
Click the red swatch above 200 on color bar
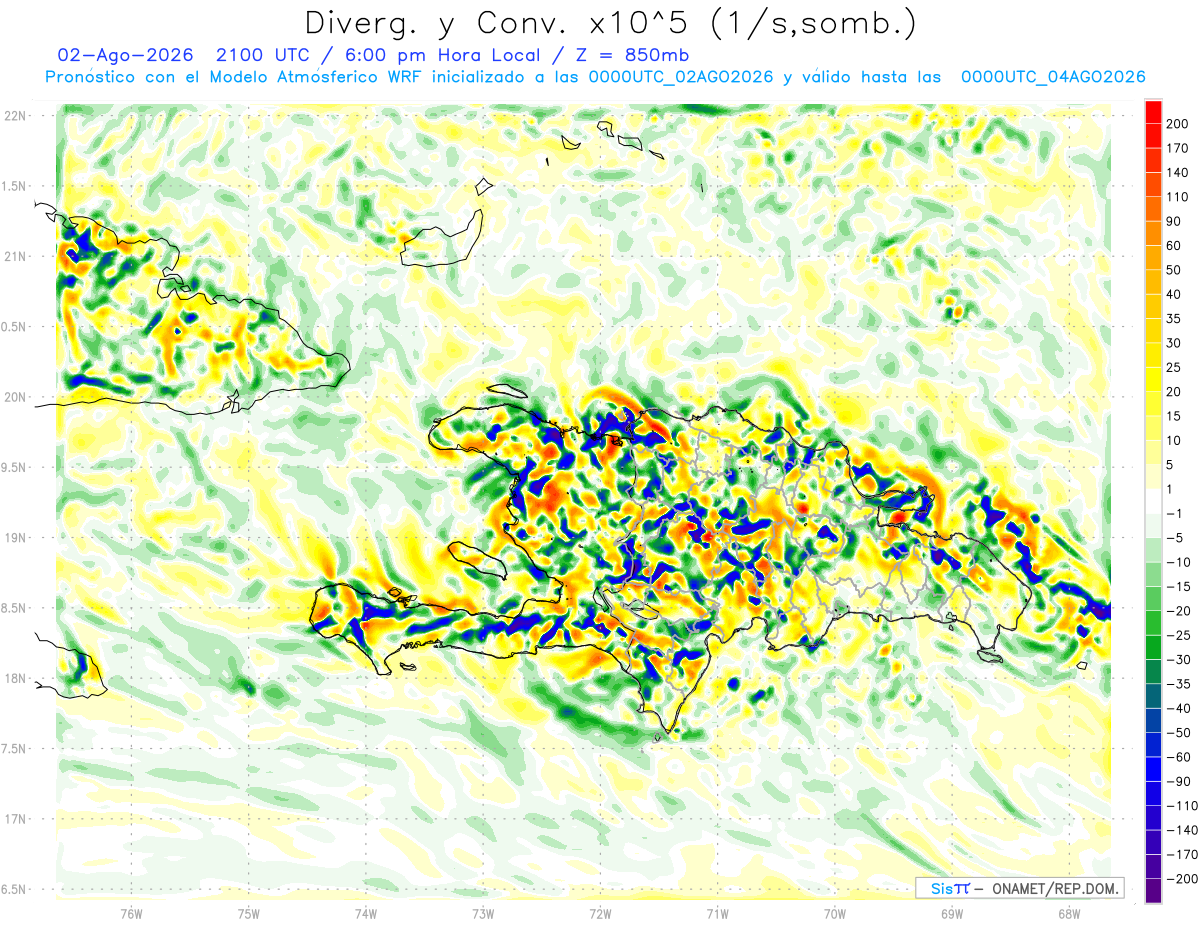(1153, 112)
